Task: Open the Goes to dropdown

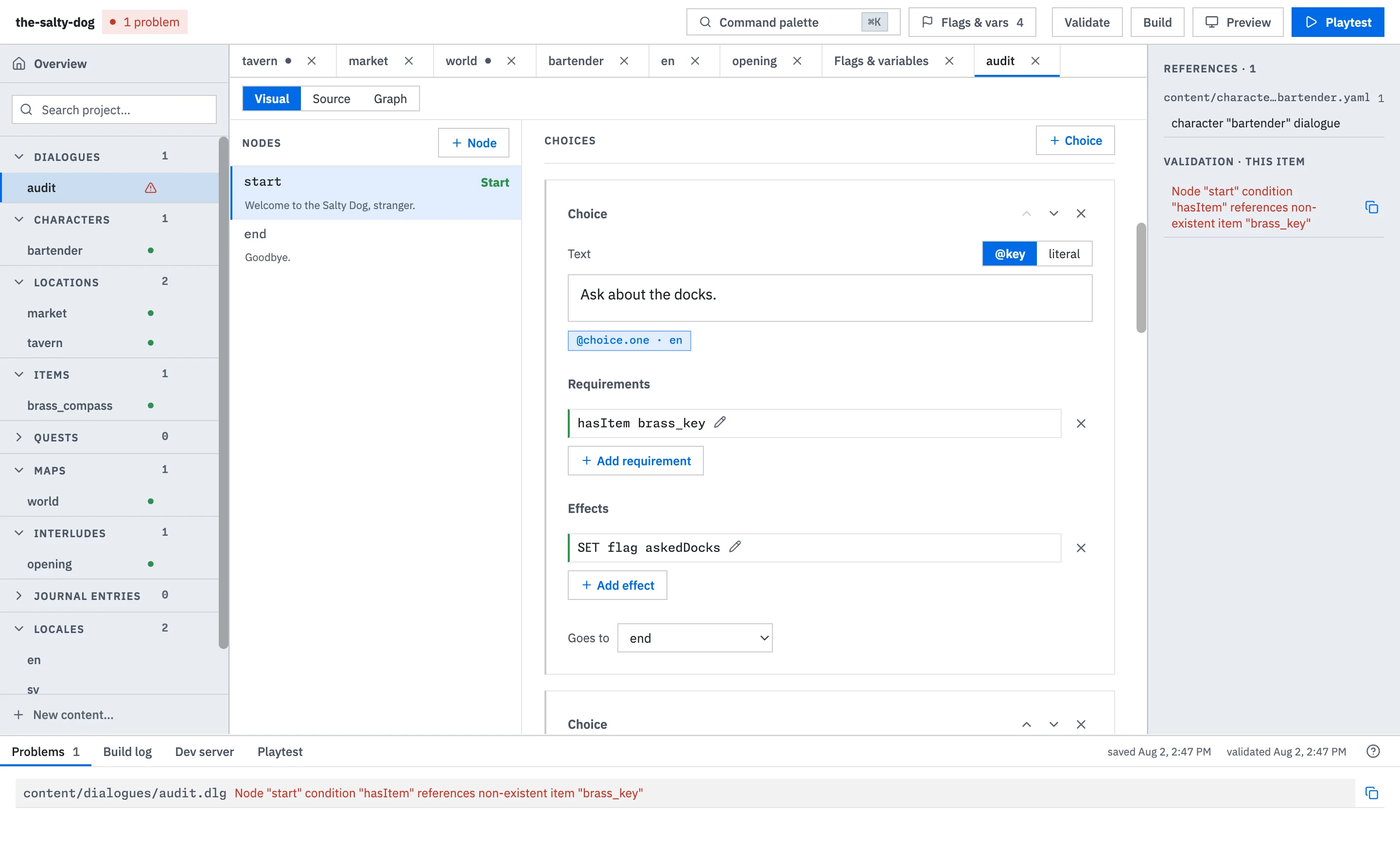Action: point(695,638)
